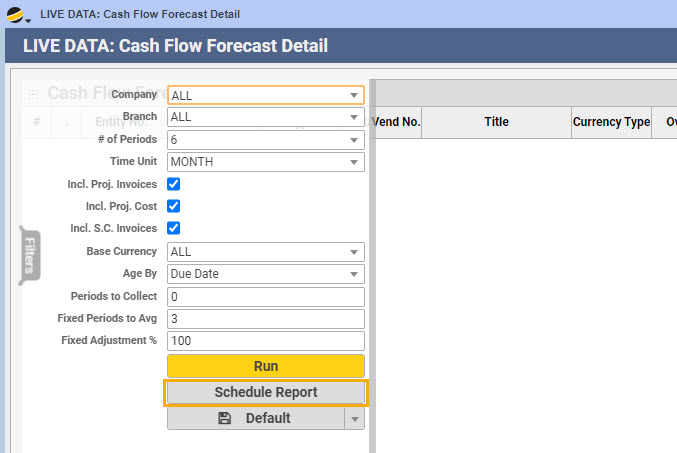Toggle Incl. Proj. Invoices checkbox
Screen dimensions: 677x453
(x=174, y=184)
